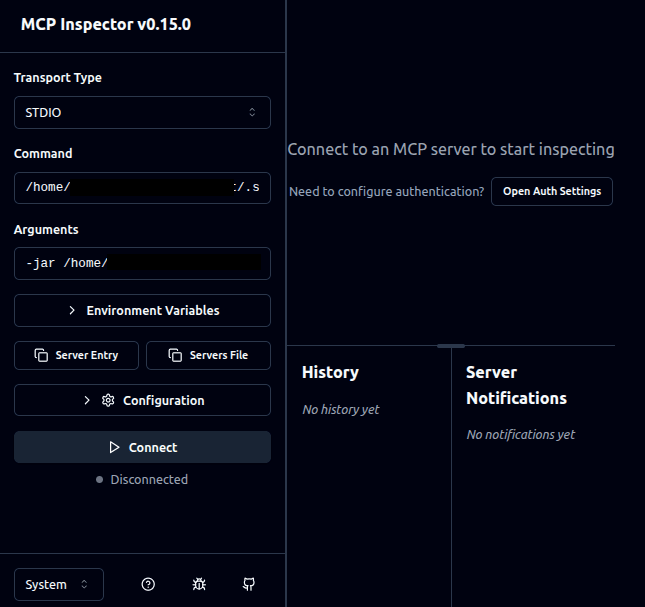This screenshot has height=607, width=645.
Task: Click the 'No history yet' placeholder text
Action: pos(340,409)
